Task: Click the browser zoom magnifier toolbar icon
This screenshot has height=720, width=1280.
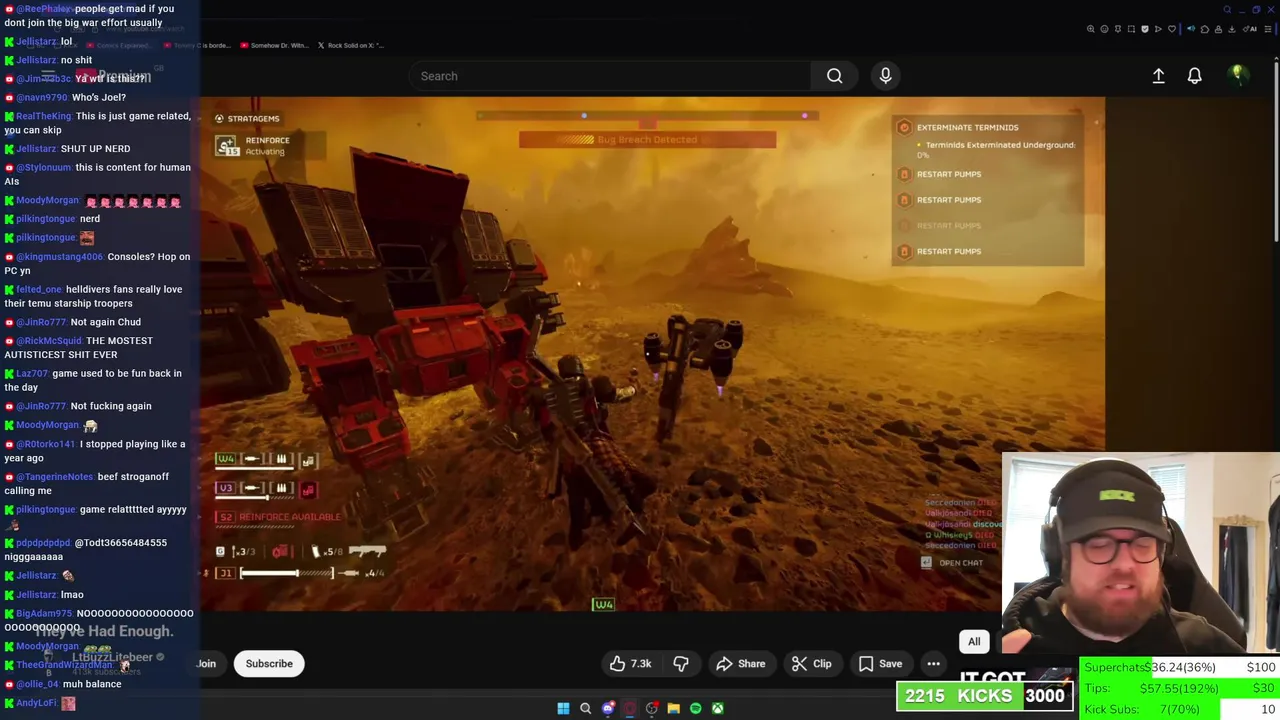Action: 1091,29
